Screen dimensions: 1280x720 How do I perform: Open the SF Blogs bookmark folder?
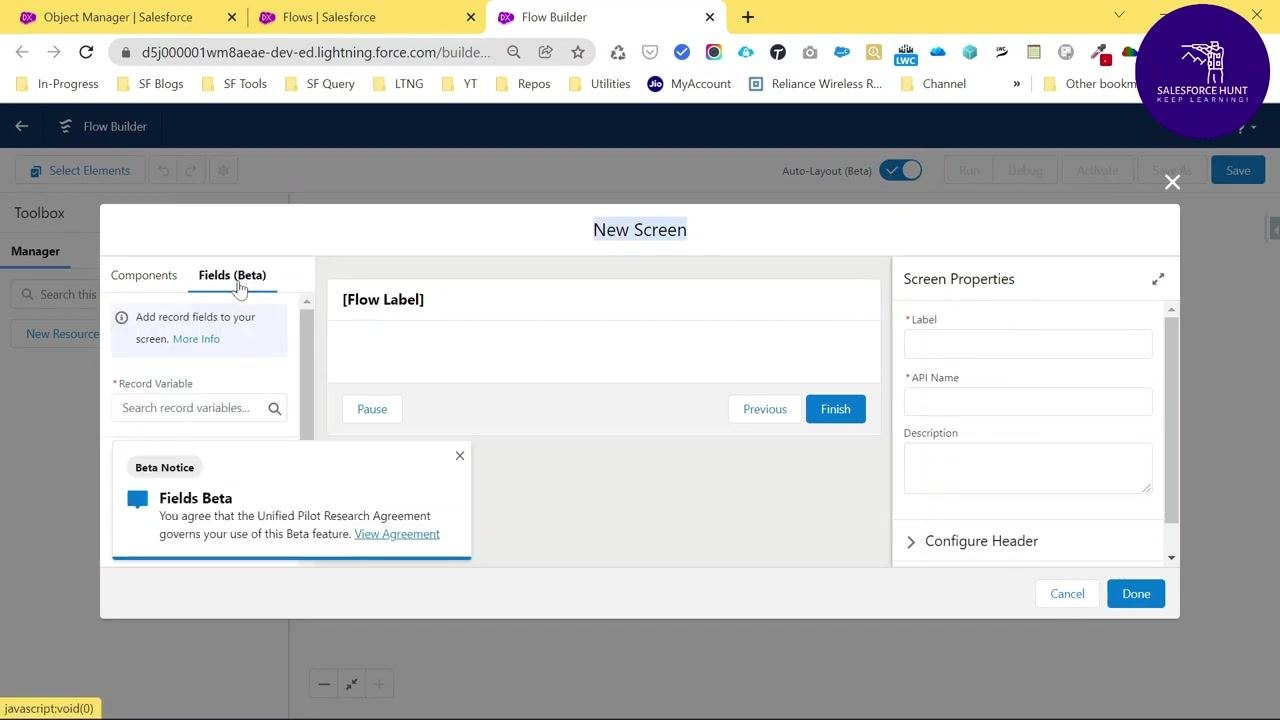pos(150,84)
